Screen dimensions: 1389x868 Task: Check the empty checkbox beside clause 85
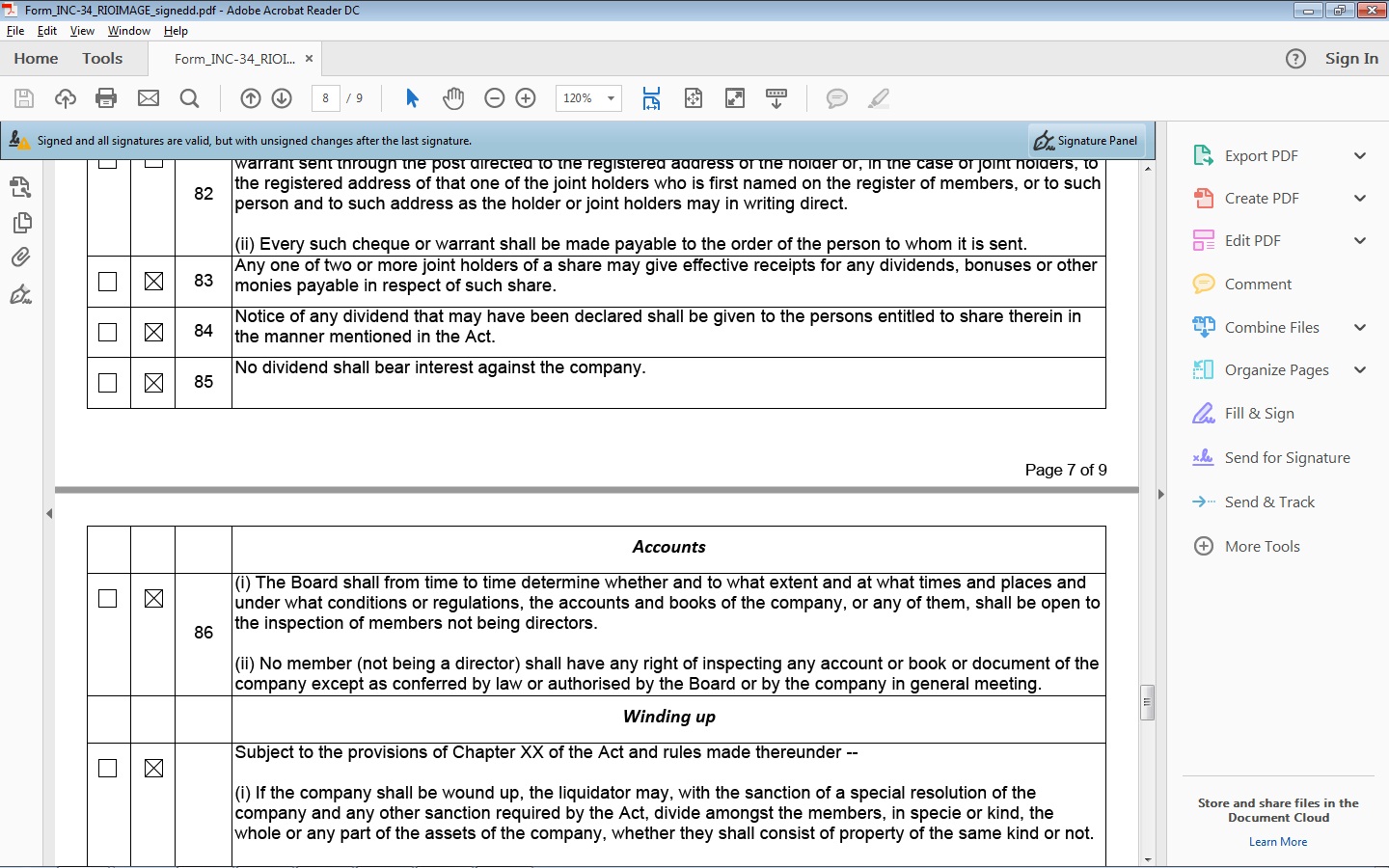click(107, 382)
